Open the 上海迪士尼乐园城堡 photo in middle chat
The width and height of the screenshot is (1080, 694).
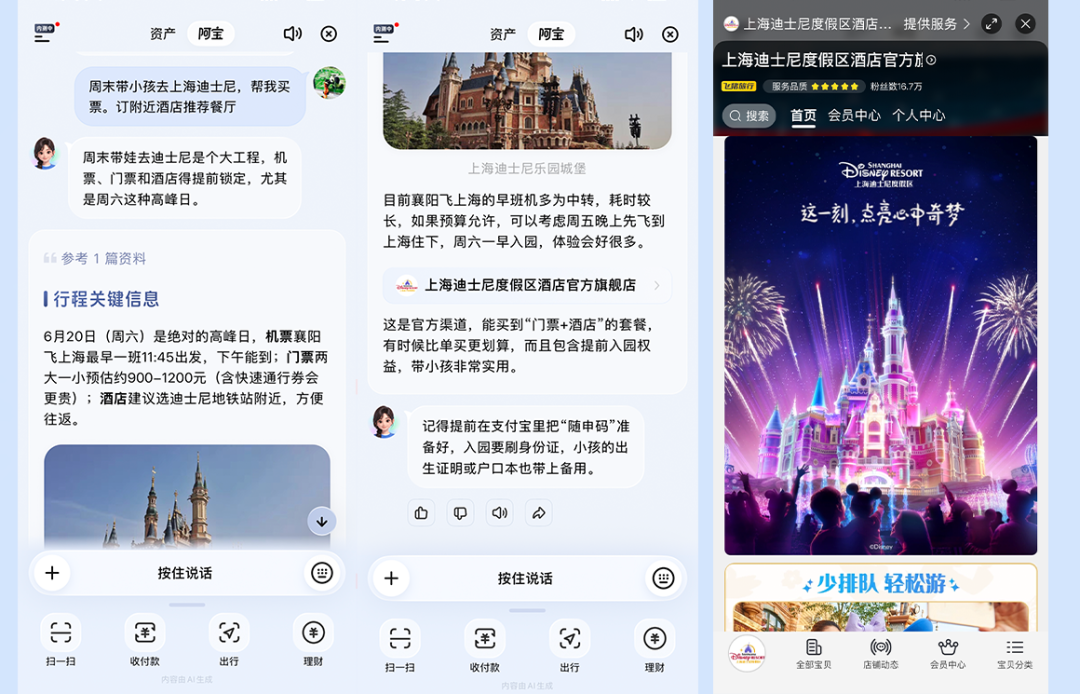click(527, 101)
